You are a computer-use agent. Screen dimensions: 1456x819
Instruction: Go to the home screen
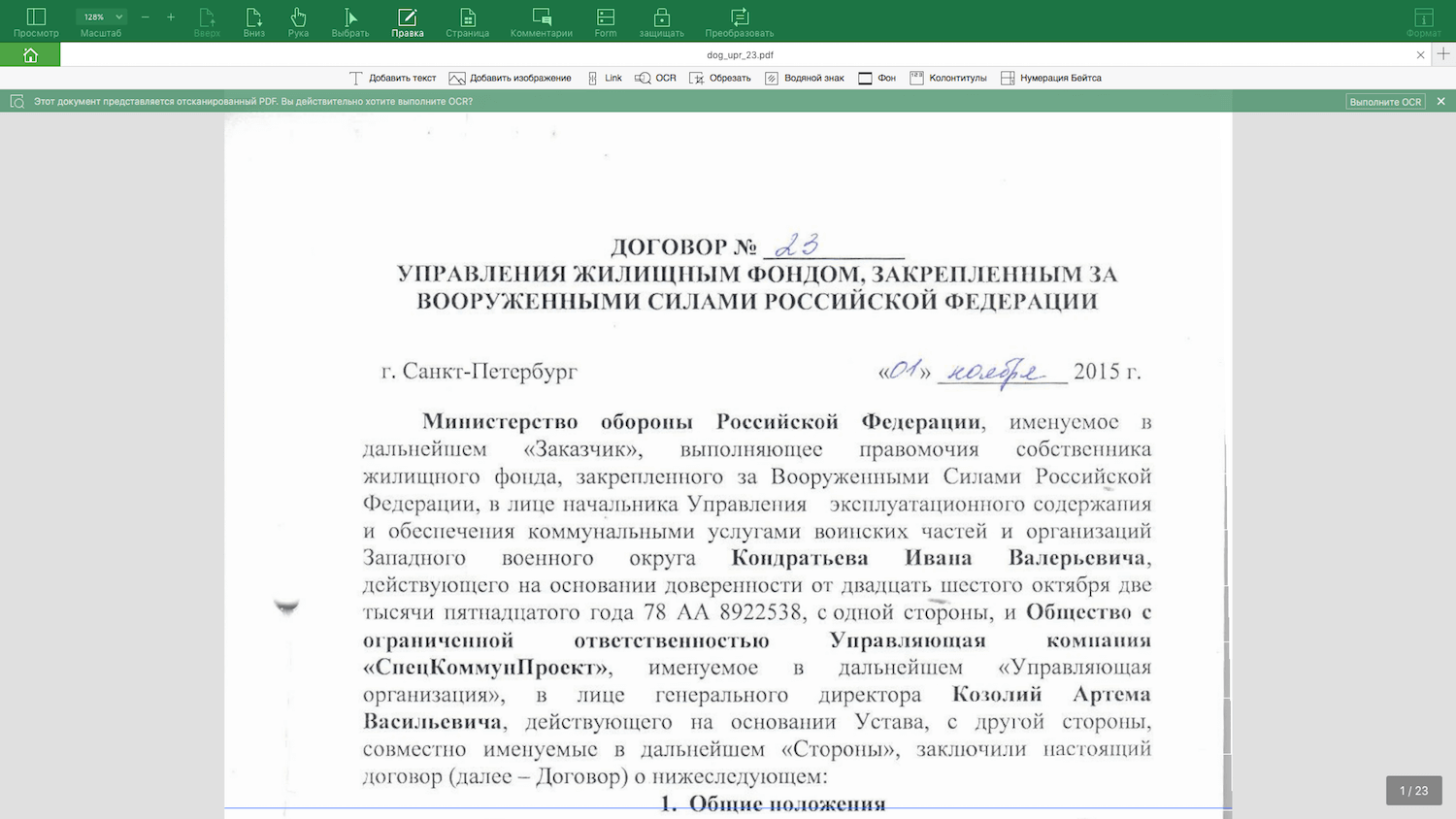tap(30, 55)
